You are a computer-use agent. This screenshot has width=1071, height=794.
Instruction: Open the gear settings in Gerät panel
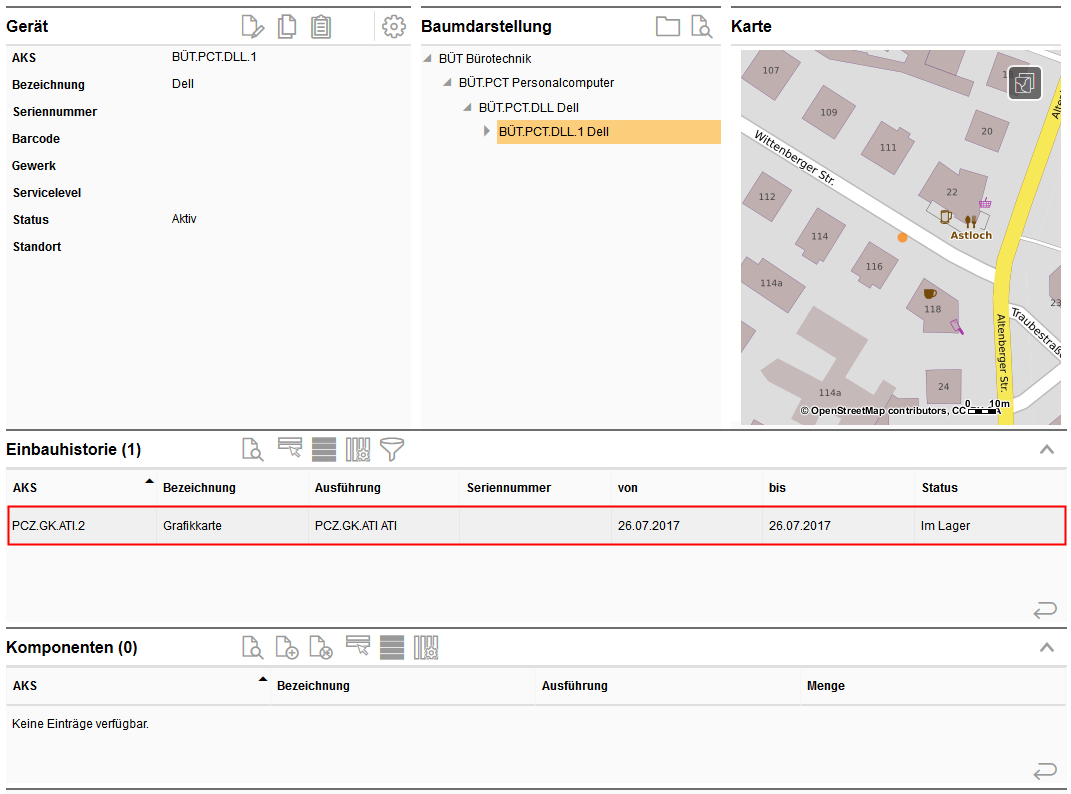click(x=394, y=27)
